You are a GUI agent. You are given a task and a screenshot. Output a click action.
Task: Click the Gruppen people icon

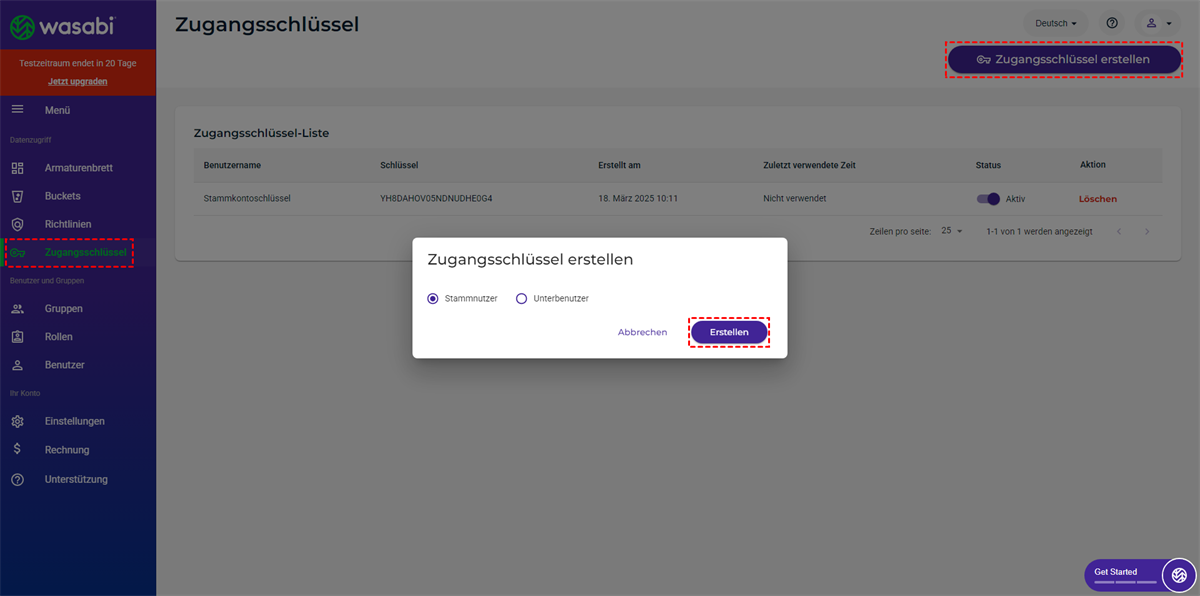click(17, 309)
